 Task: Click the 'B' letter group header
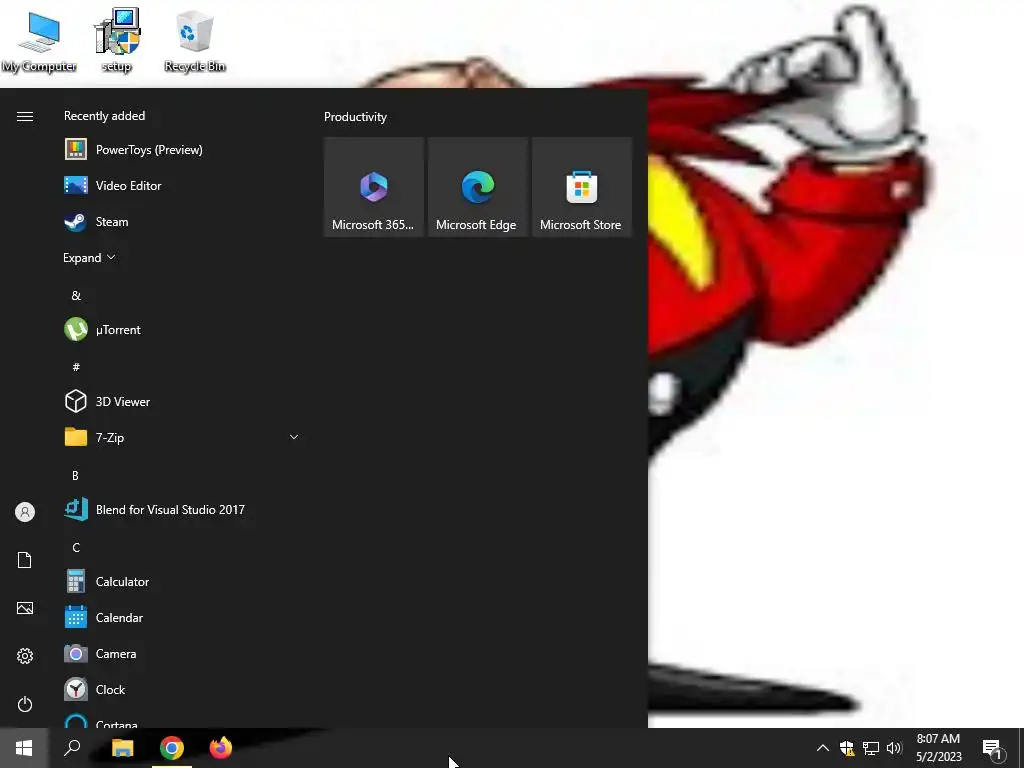75,475
